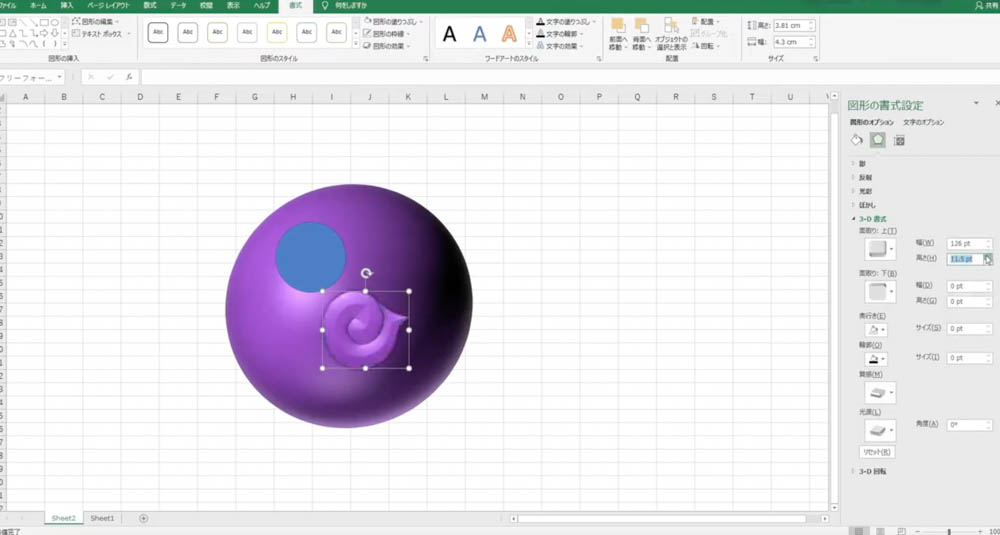
Task: Open the Selection Pane icon
Action: [x=671, y=34]
